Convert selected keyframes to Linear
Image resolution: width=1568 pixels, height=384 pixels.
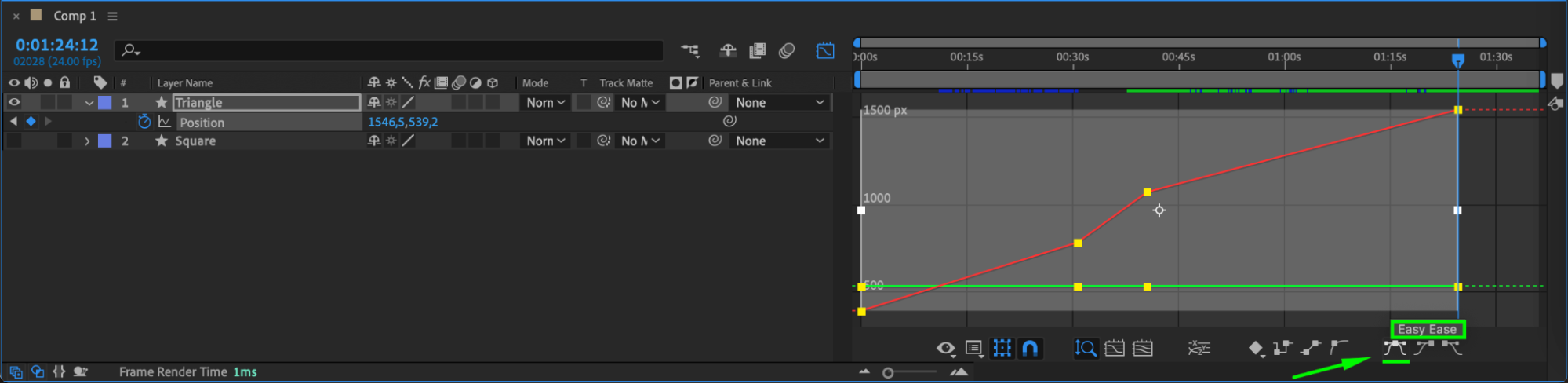[x=1311, y=348]
